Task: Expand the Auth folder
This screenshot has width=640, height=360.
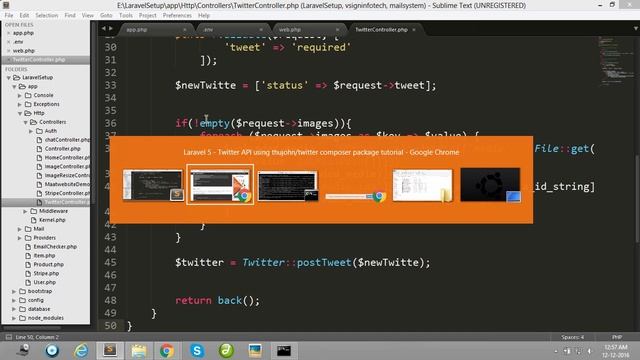Action: click(x=31, y=131)
